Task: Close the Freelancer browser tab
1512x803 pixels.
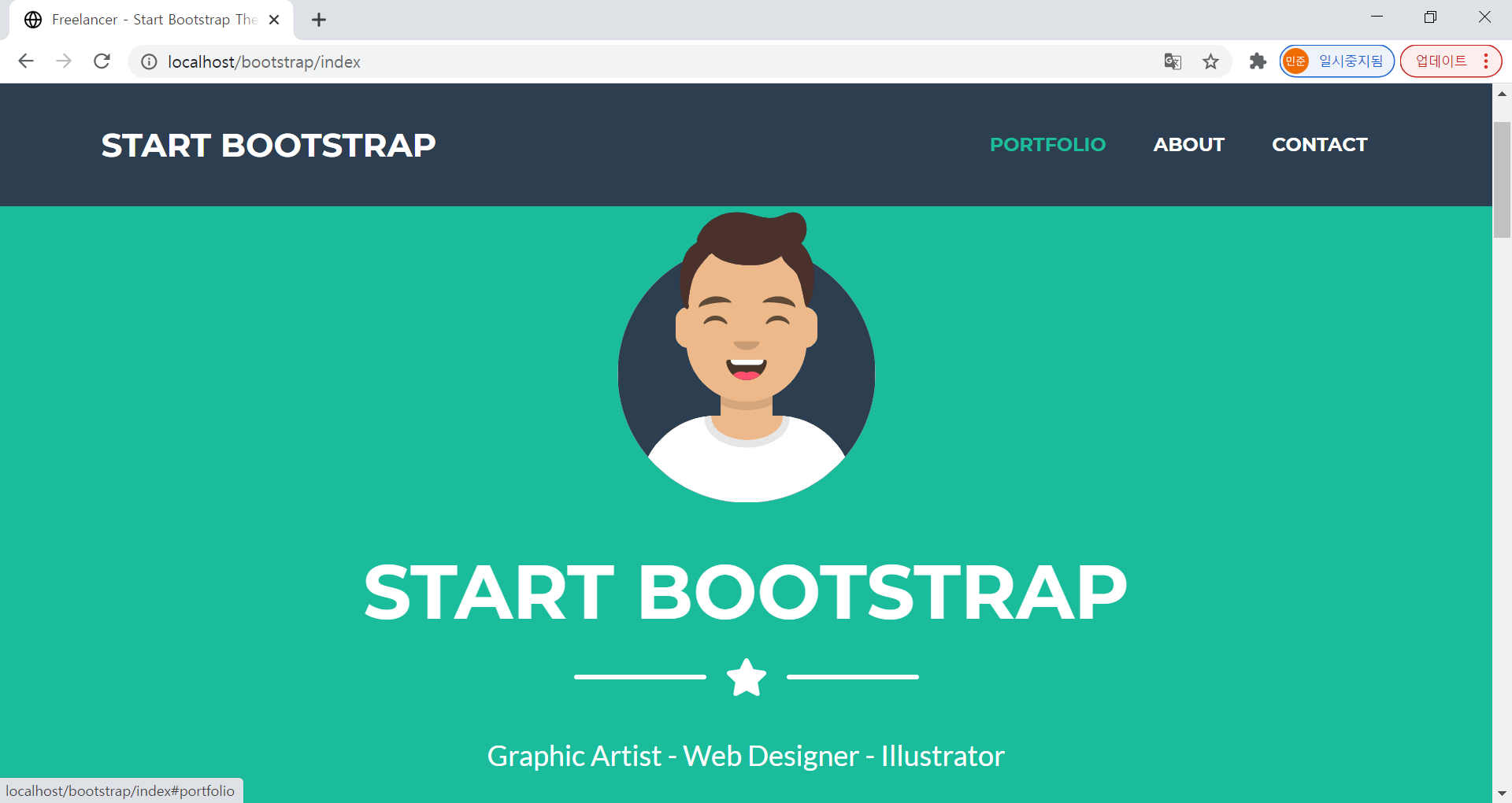Action: click(274, 20)
